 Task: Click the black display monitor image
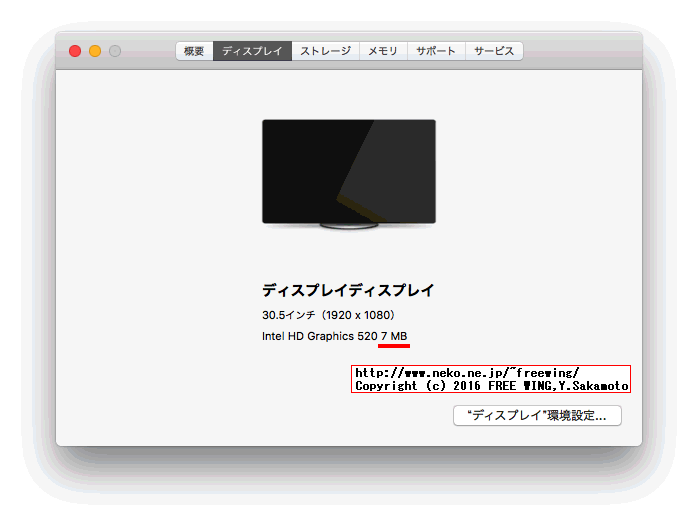[349, 174]
